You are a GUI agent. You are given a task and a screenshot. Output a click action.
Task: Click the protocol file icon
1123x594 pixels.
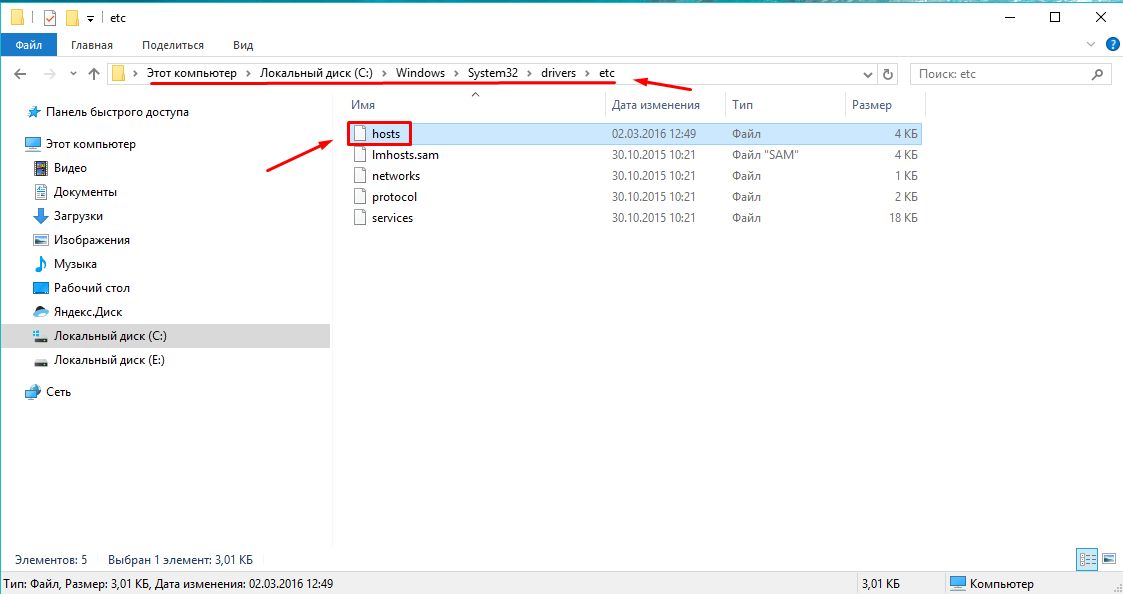pyautogui.click(x=360, y=196)
